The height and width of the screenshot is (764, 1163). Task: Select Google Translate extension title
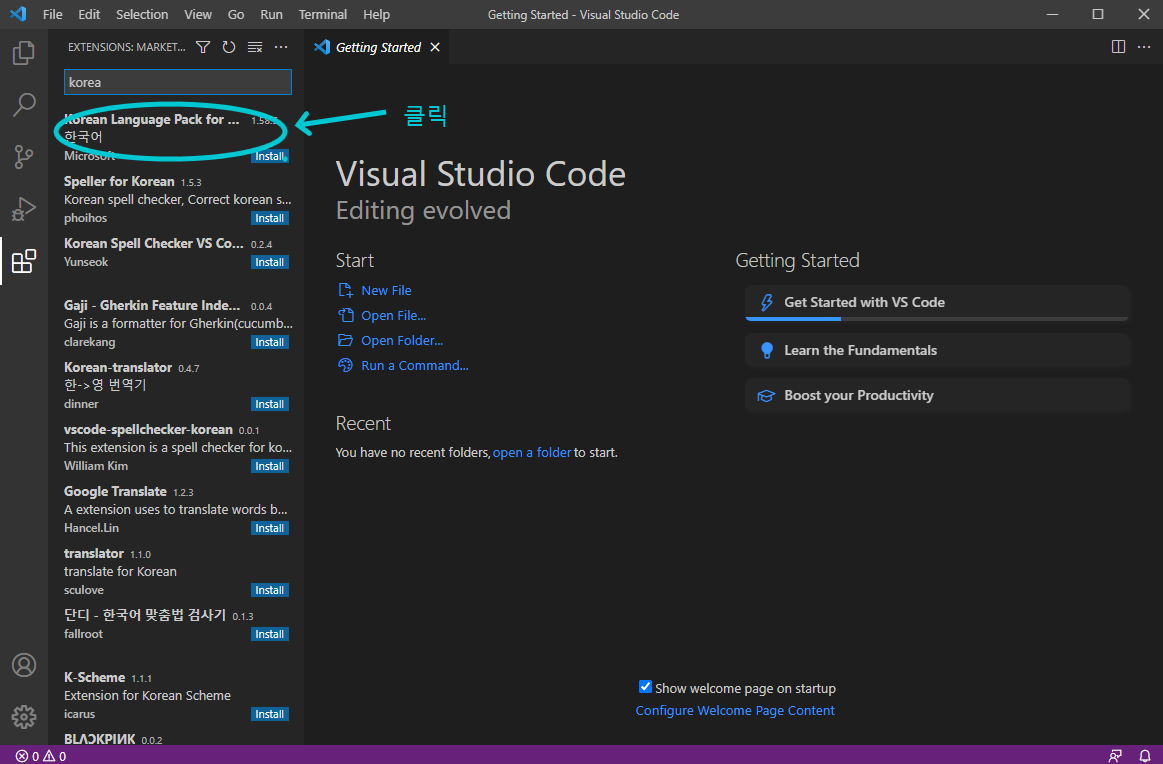pyautogui.click(x=115, y=492)
